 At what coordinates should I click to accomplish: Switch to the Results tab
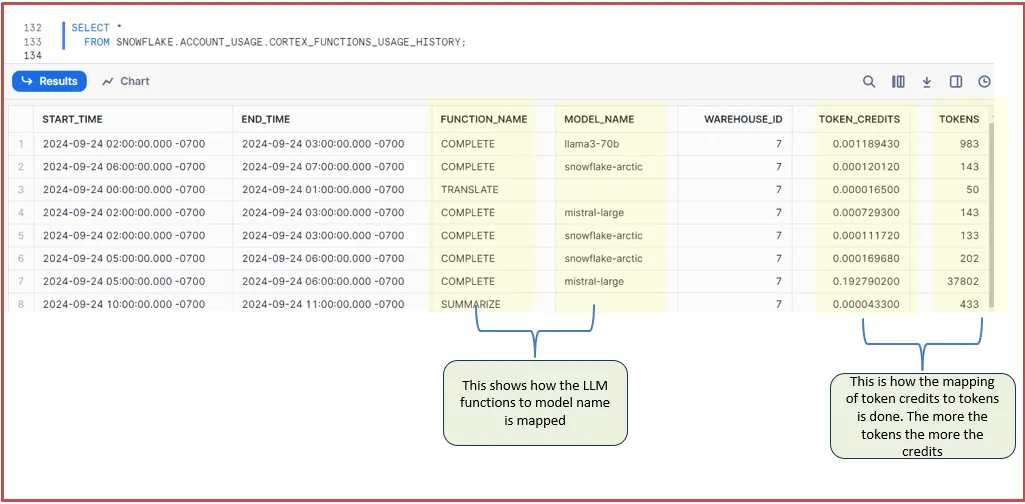tap(50, 81)
